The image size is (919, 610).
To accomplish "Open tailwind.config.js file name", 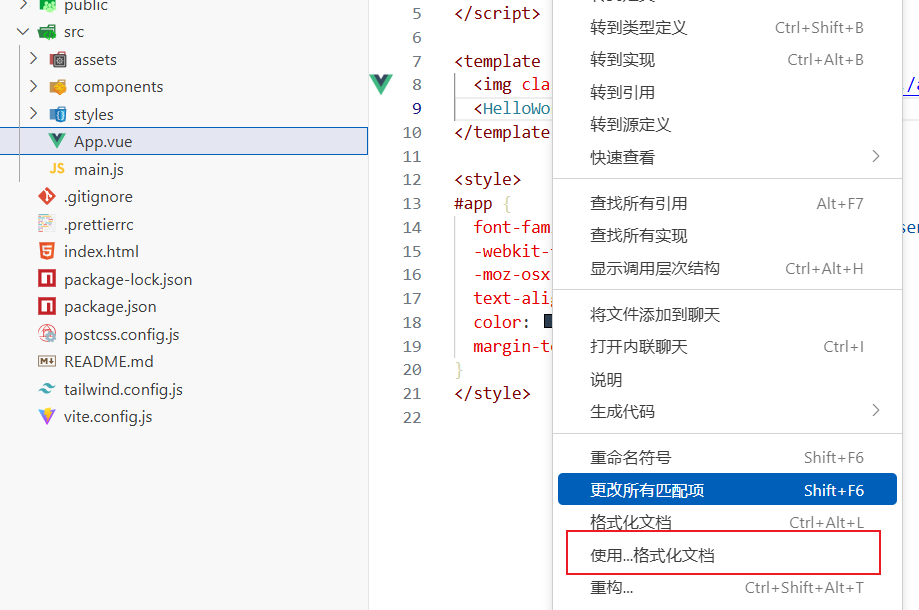I will [x=124, y=390].
